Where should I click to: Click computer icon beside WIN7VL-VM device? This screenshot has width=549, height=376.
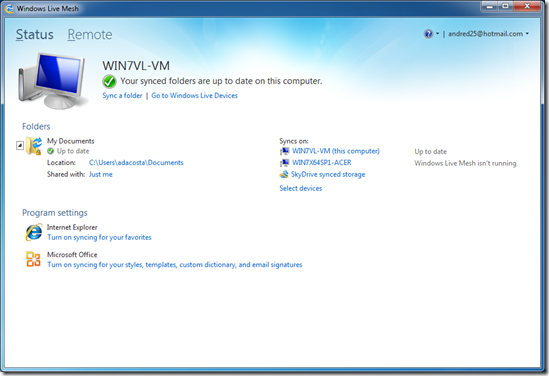coord(284,151)
